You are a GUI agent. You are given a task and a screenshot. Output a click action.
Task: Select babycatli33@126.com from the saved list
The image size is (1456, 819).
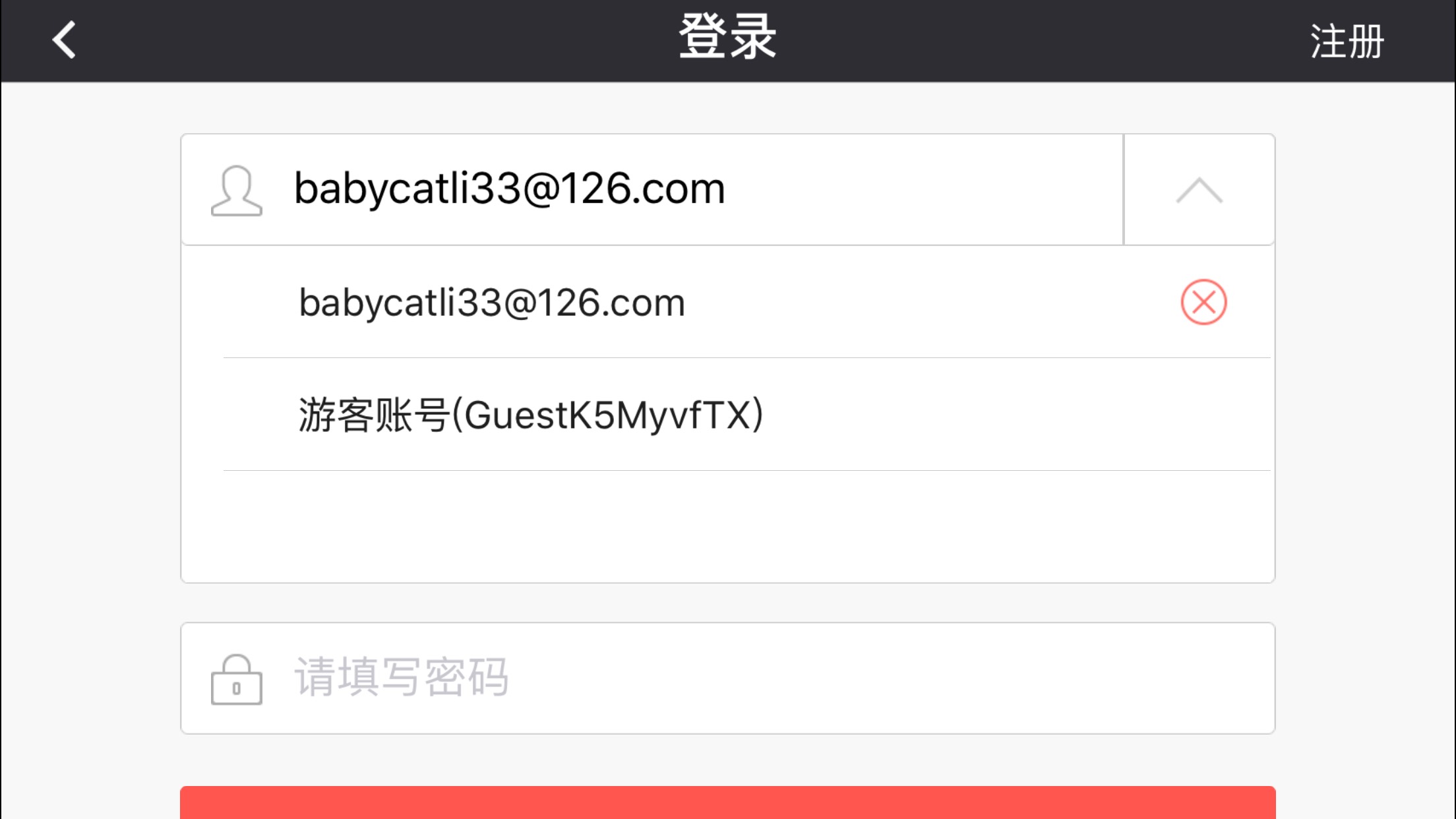(x=492, y=303)
